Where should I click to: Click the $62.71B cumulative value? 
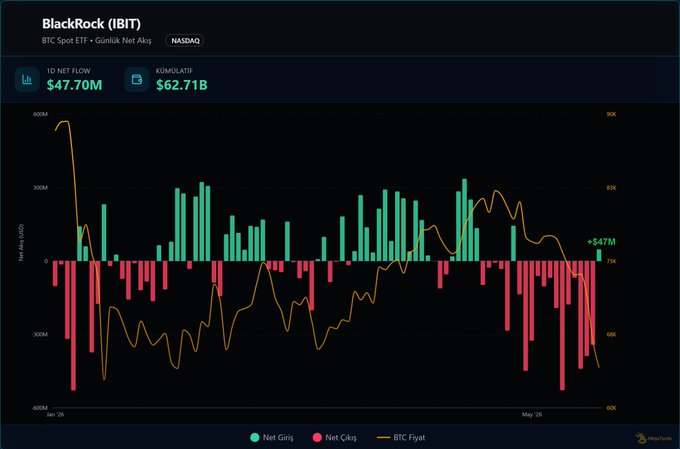[x=182, y=85]
